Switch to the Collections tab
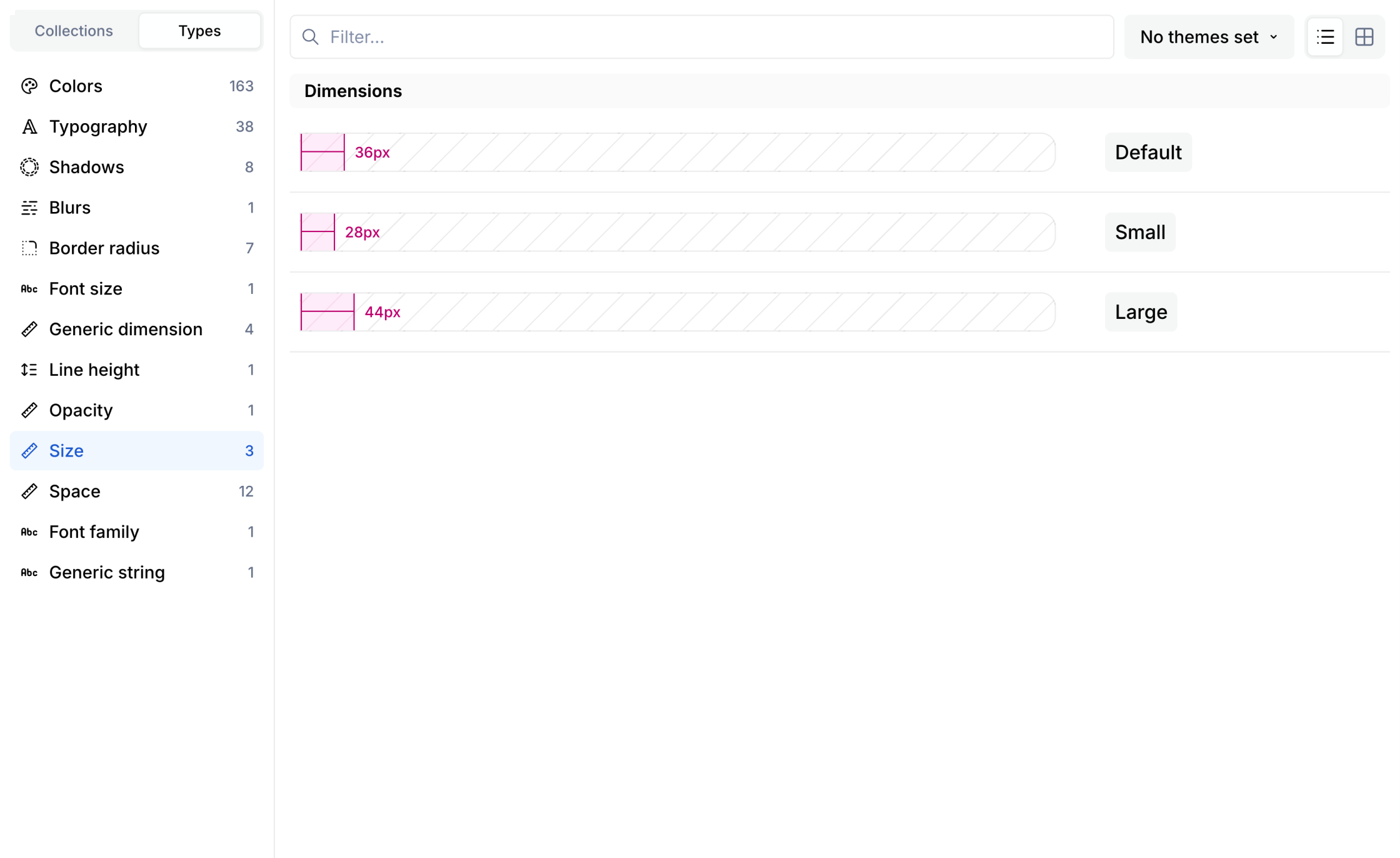This screenshot has height=858, width=1400. pos(74,31)
